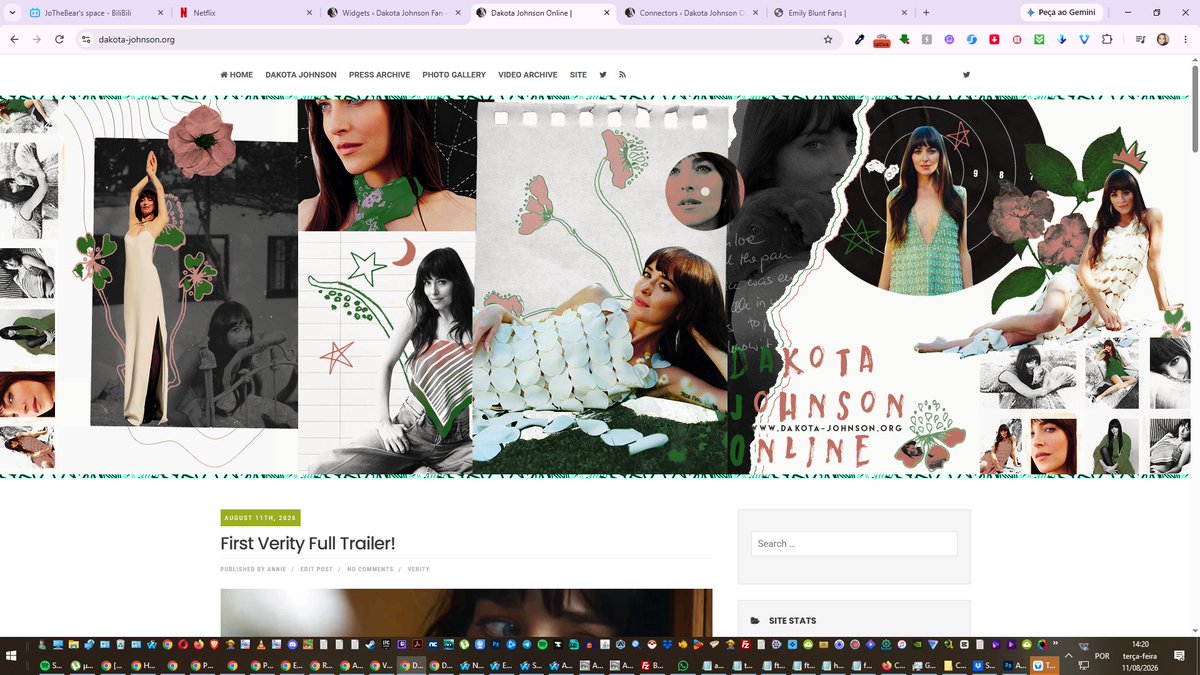Launch Steam from the taskbar toolbar
This screenshot has height=675, width=1200.
(369, 644)
